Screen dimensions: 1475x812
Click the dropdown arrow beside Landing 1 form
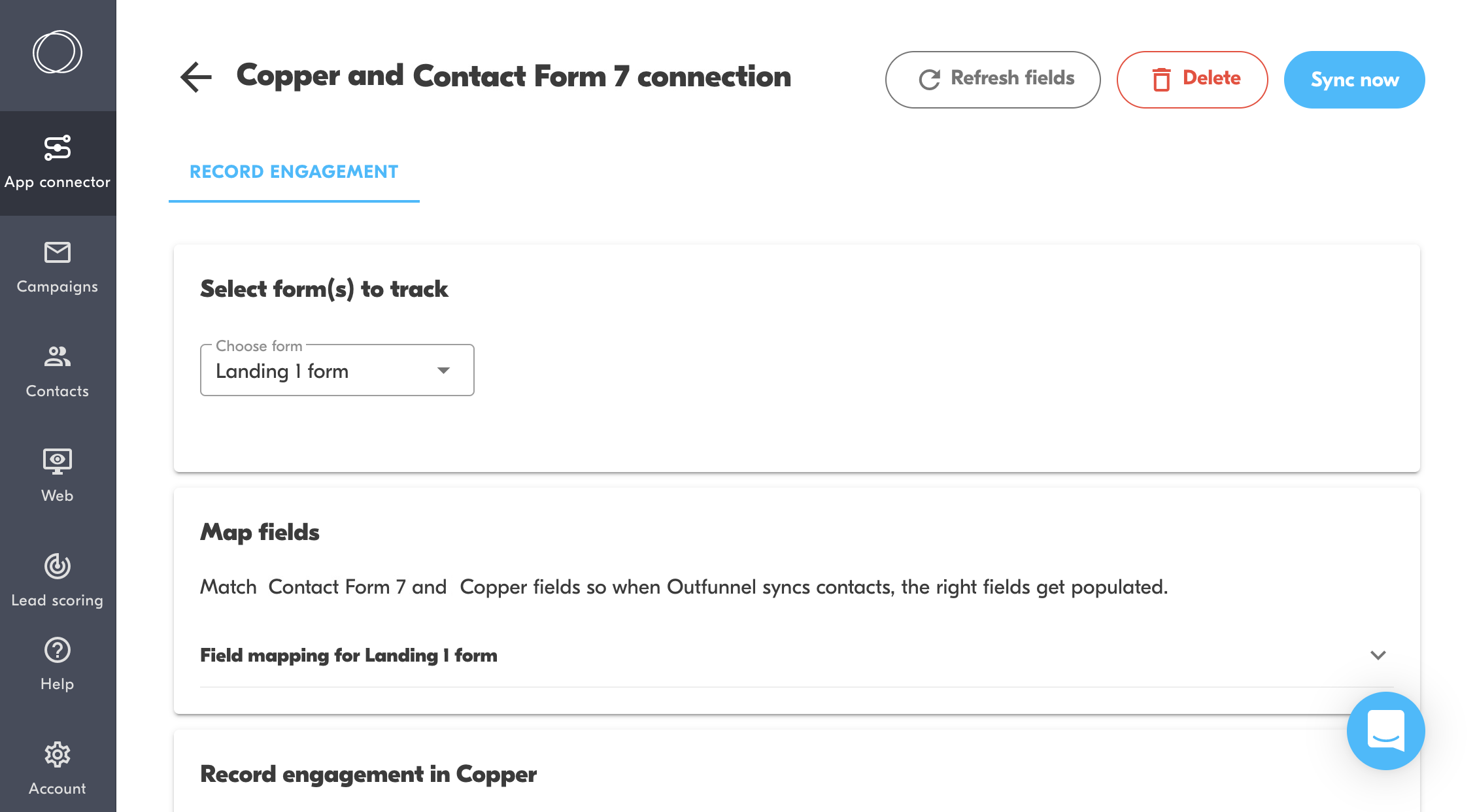point(444,371)
